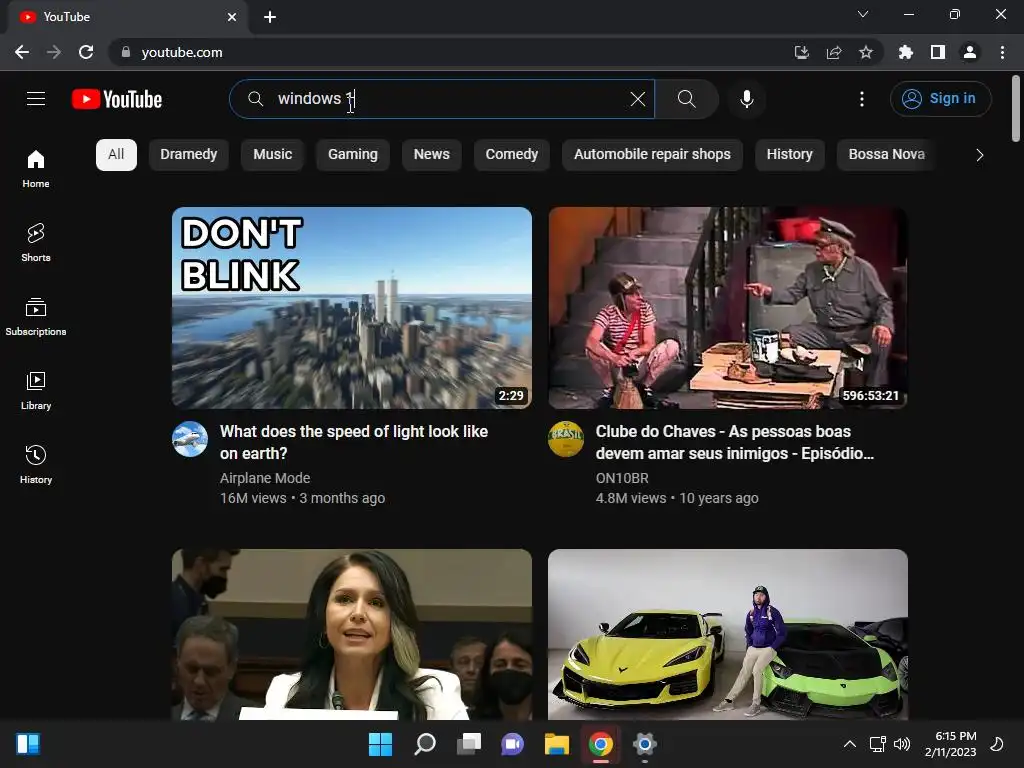Click the Sign in button

(x=940, y=99)
